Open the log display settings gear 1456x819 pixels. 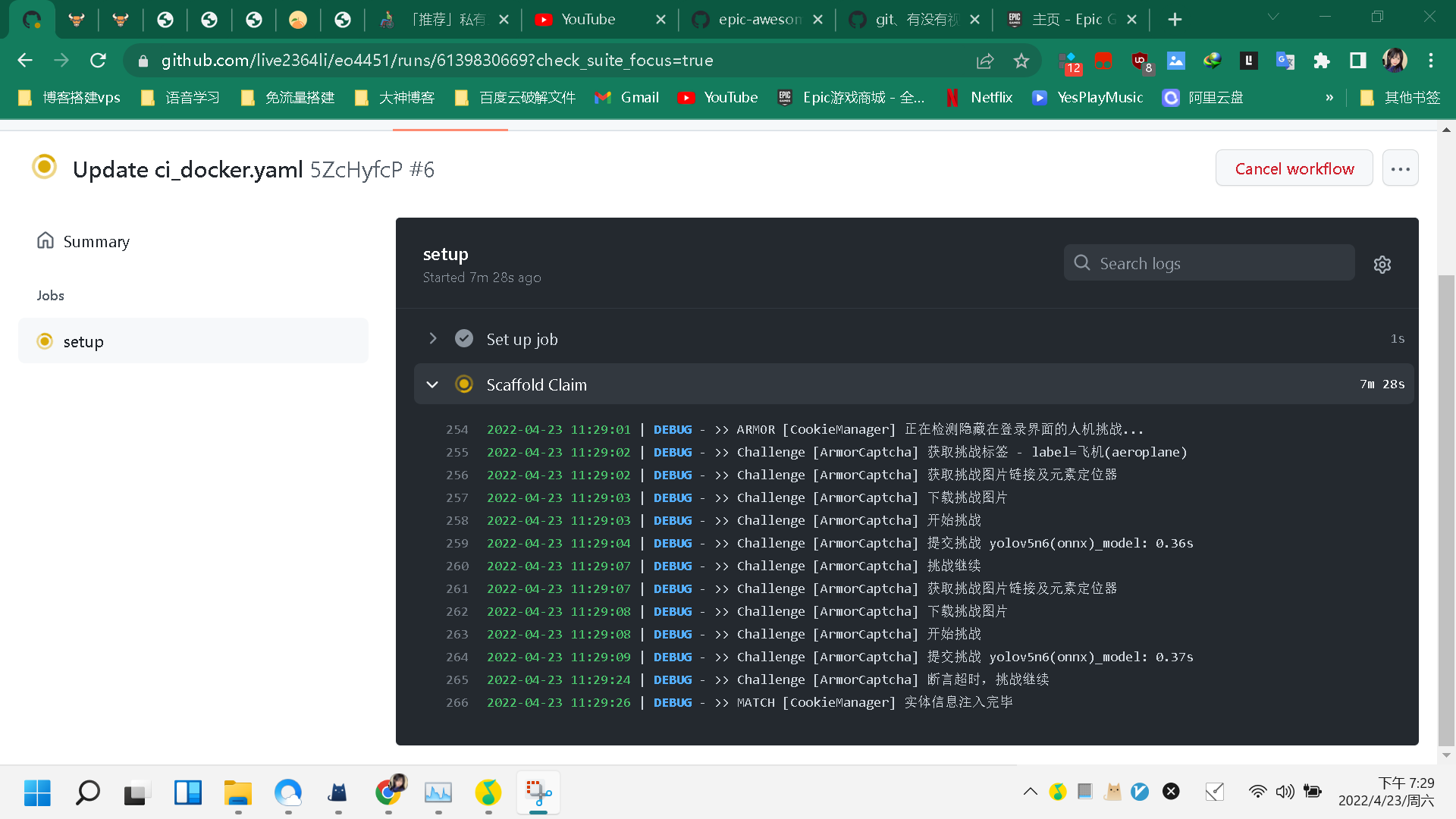[1382, 264]
